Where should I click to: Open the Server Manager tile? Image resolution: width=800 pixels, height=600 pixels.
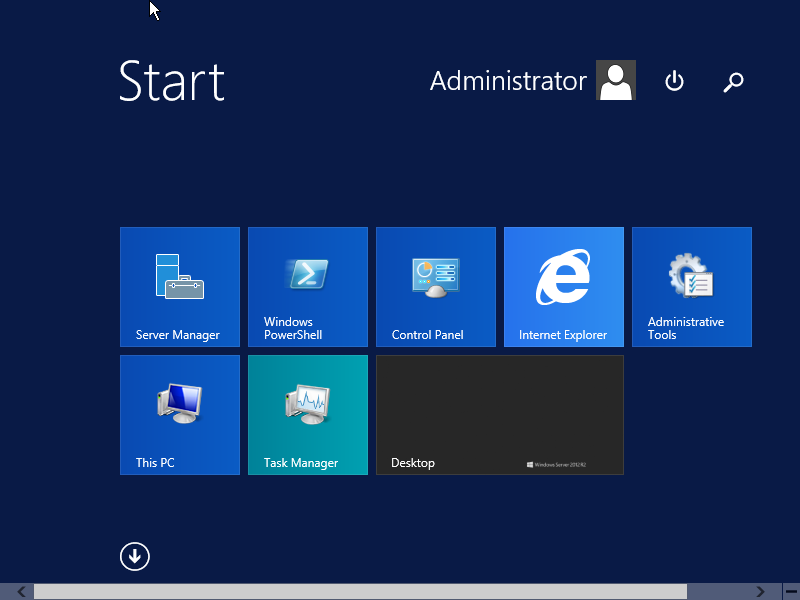click(179, 287)
